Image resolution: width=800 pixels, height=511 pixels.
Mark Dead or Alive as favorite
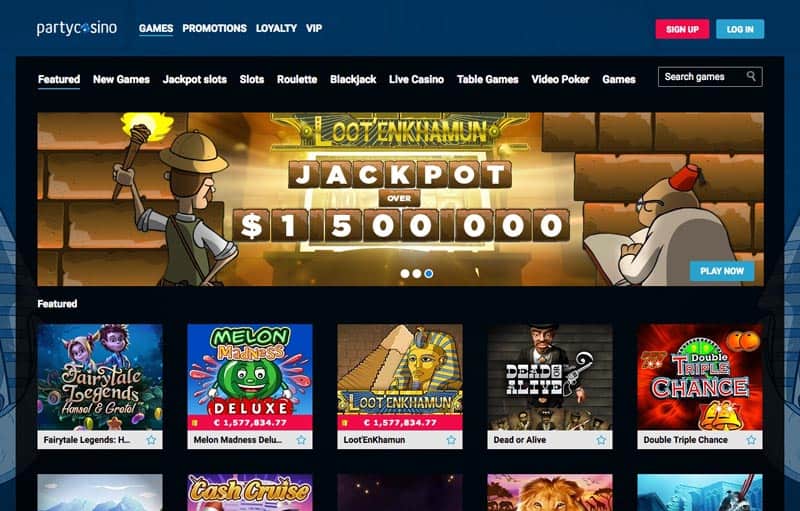click(601, 440)
